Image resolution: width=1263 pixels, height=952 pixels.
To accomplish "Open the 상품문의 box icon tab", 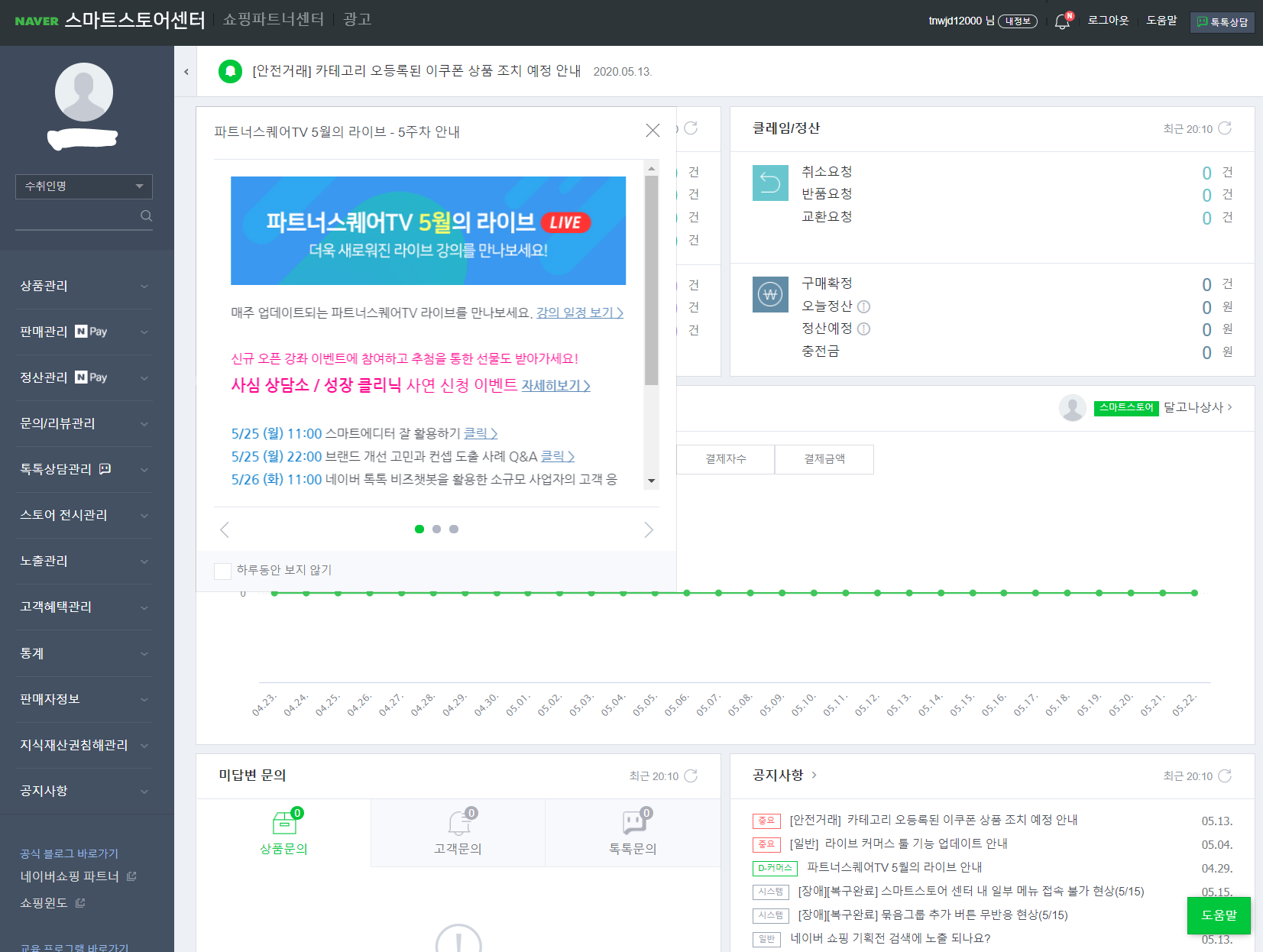I will (x=283, y=833).
